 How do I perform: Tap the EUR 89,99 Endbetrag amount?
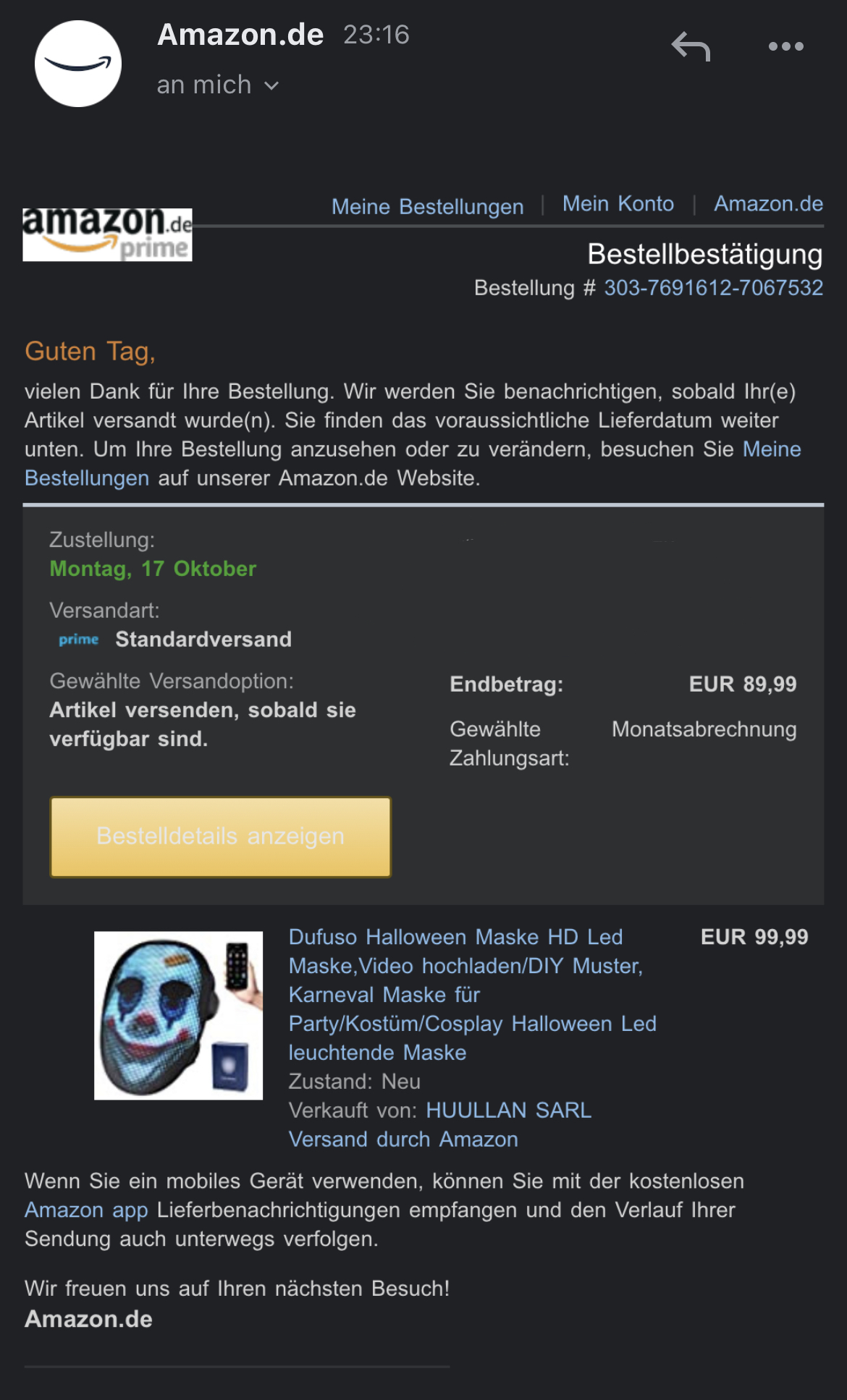coord(743,684)
